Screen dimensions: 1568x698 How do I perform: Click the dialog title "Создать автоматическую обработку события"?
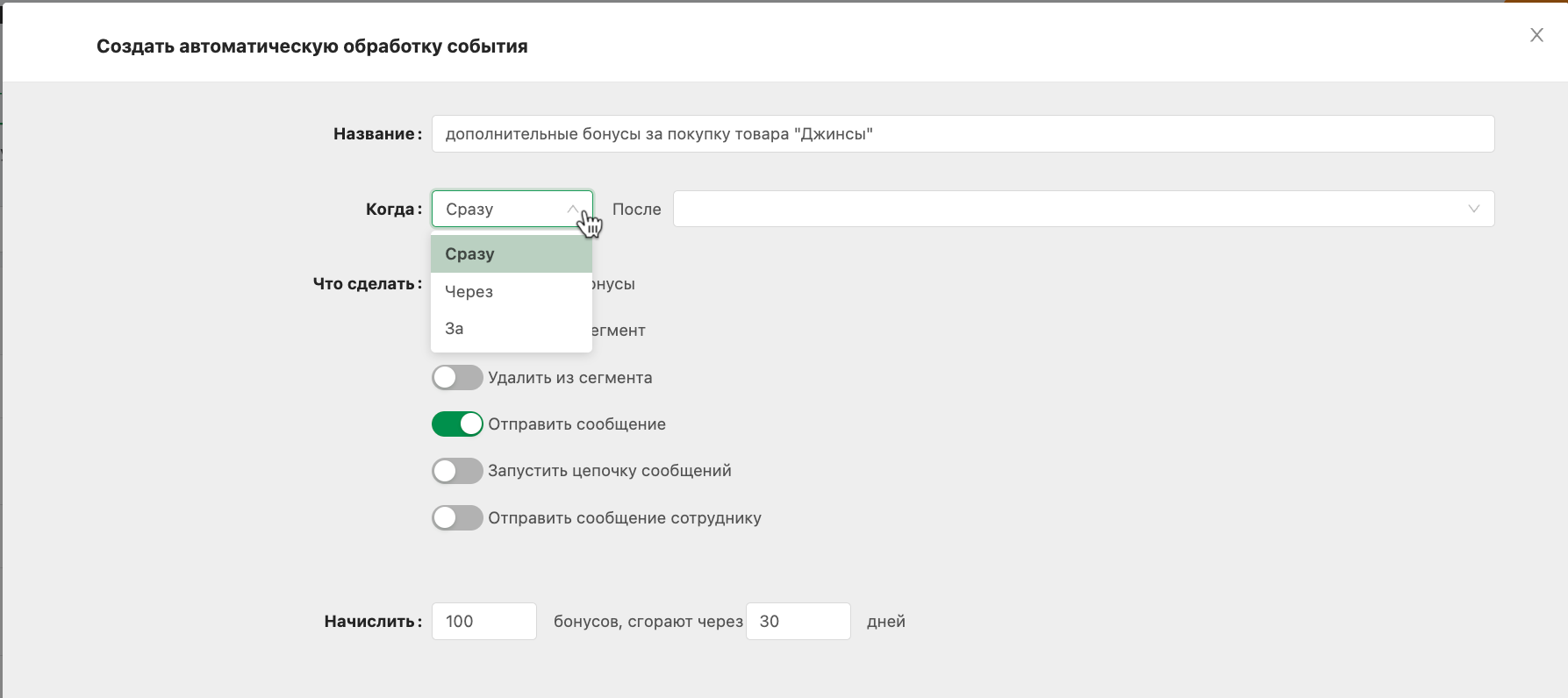pyautogui.click(x=312, y=46)
